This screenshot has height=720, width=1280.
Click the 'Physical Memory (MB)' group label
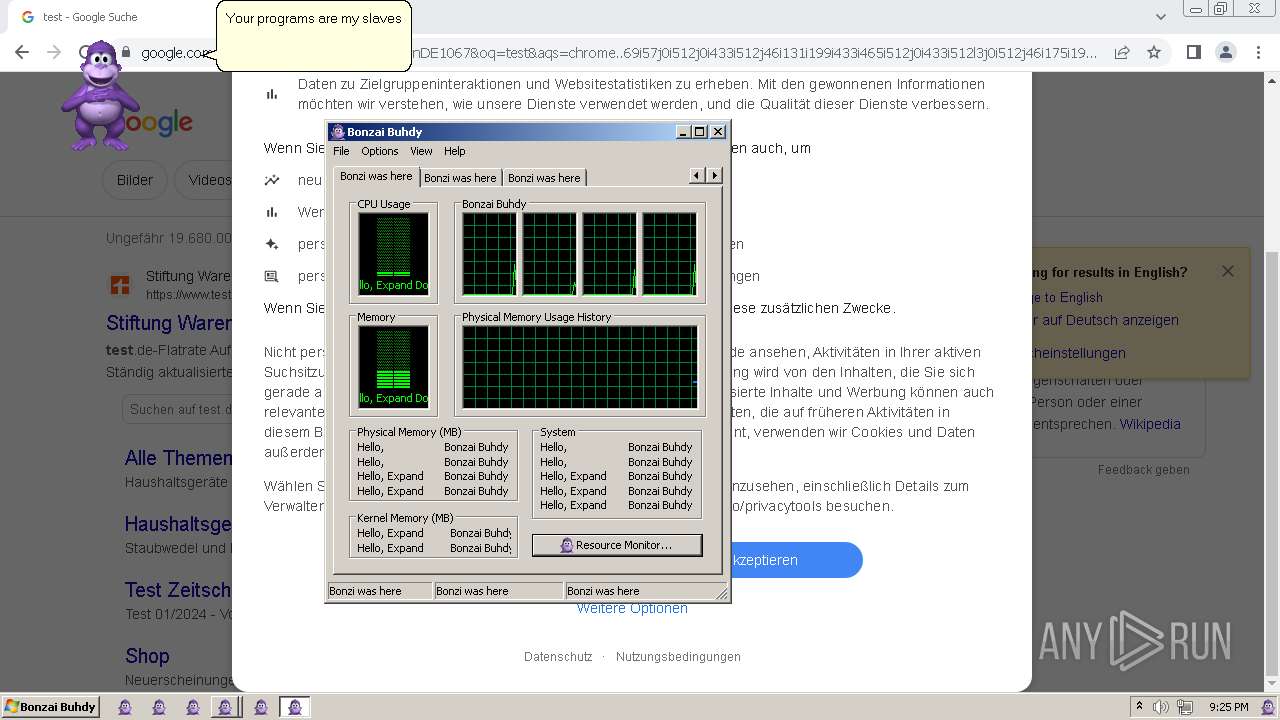tap(409, 432)
